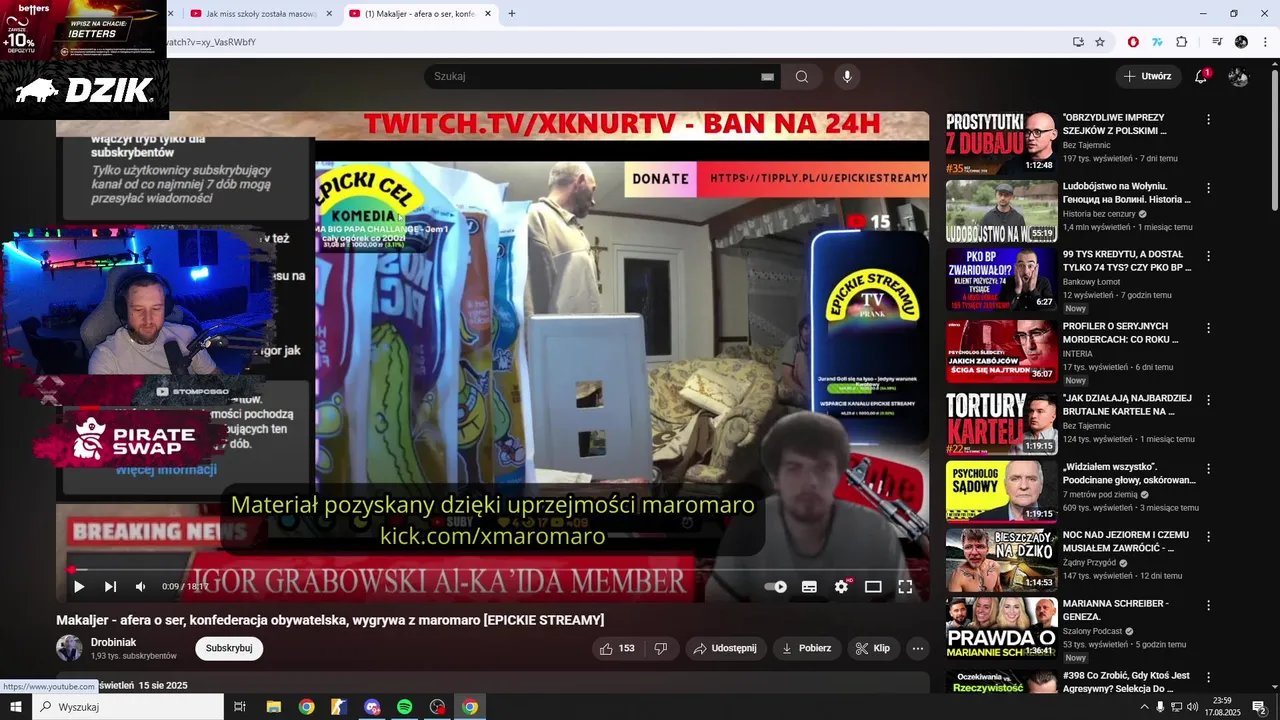Click the video play button
The height and width of the screenshot is (720, 1280).
(x=79, y=587)
